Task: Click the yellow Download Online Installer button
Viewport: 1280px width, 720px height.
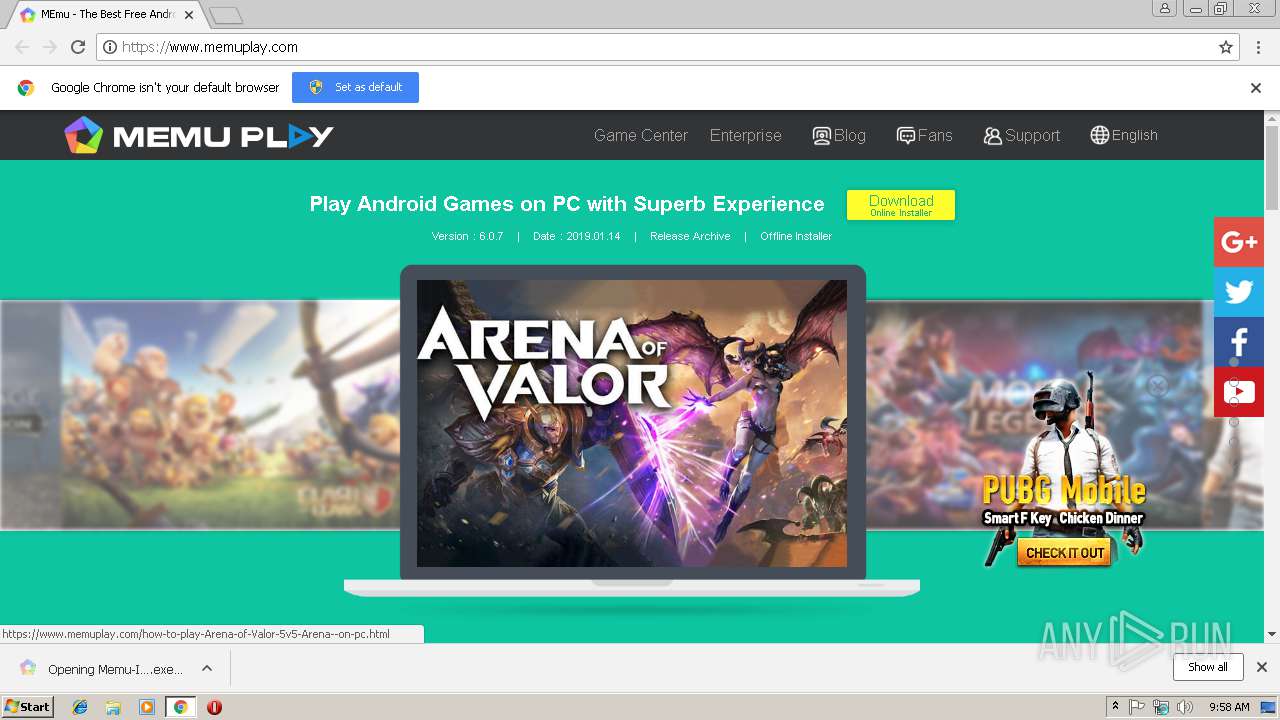Action: point(901,205)
